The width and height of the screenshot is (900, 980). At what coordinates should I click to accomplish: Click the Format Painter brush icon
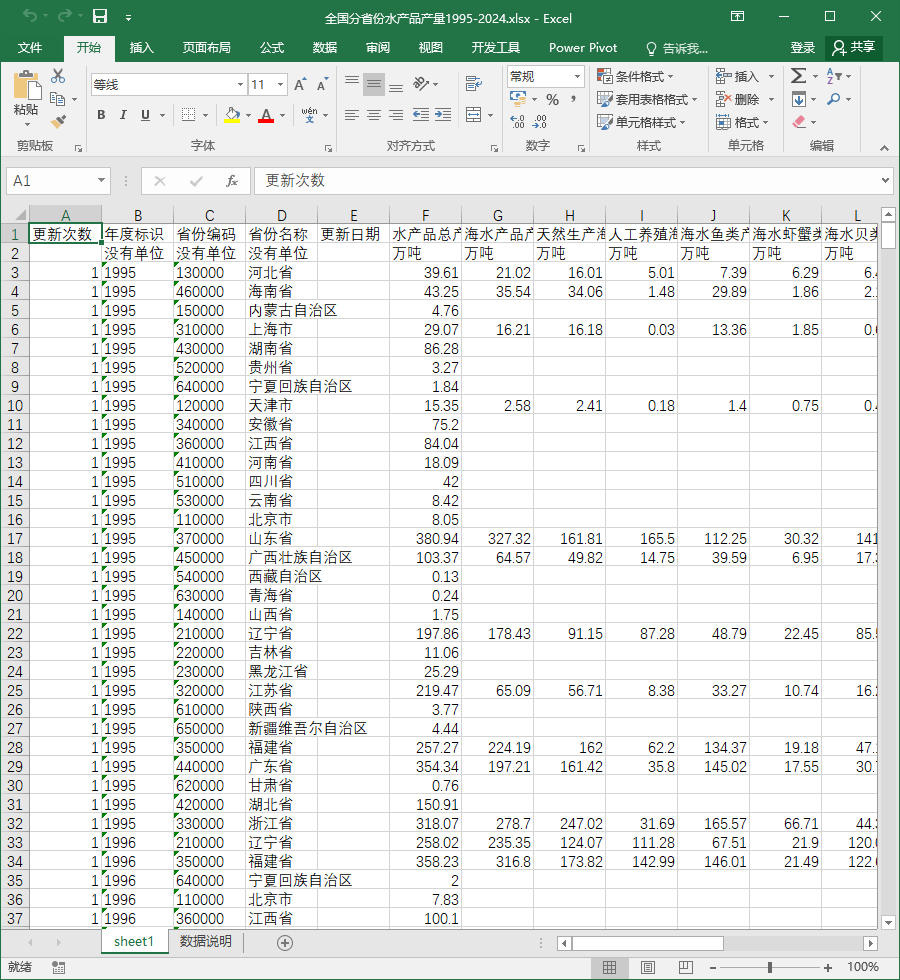59,121
